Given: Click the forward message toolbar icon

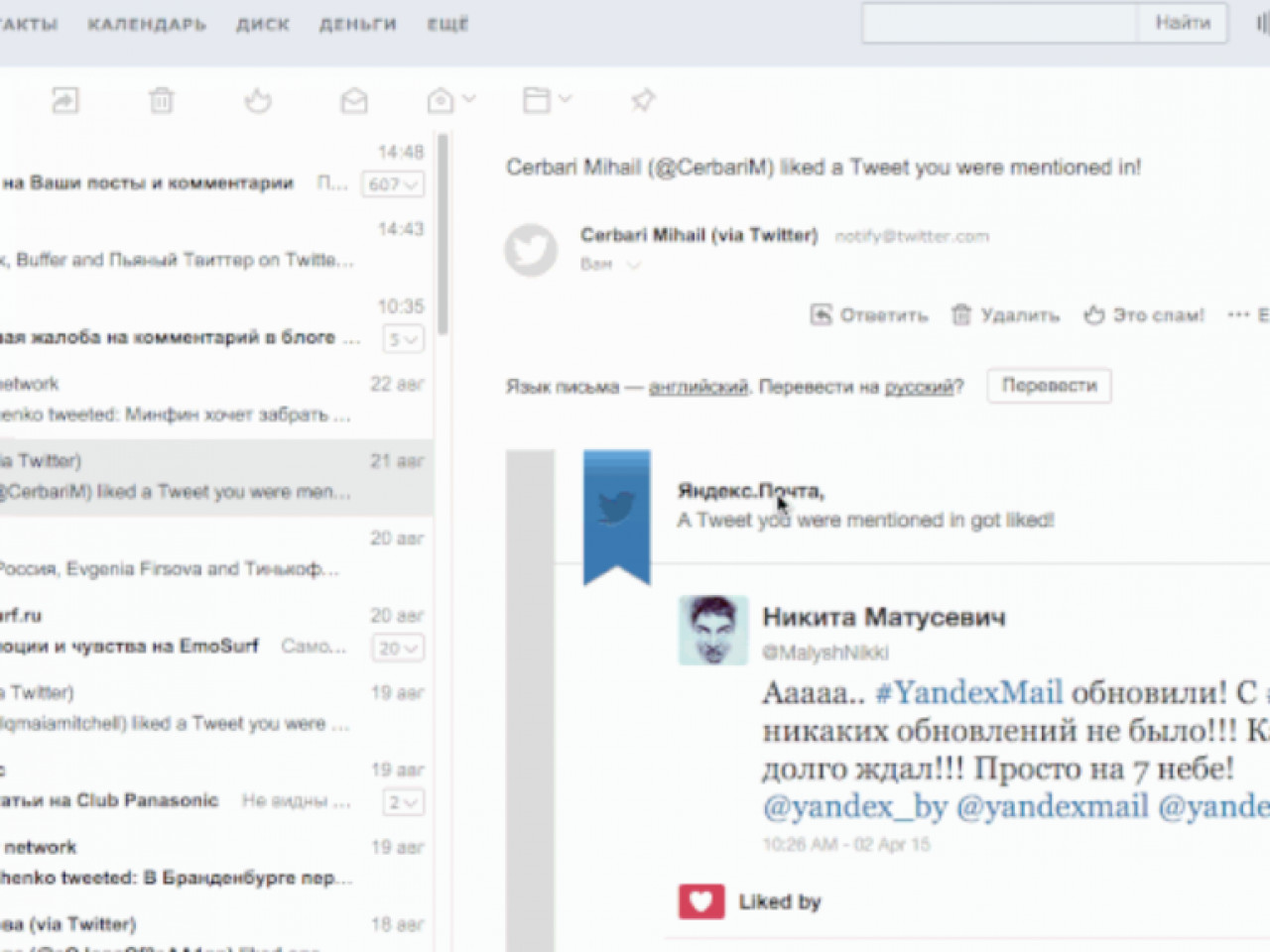Looking at the screenshot, I should tap(65, 100).
